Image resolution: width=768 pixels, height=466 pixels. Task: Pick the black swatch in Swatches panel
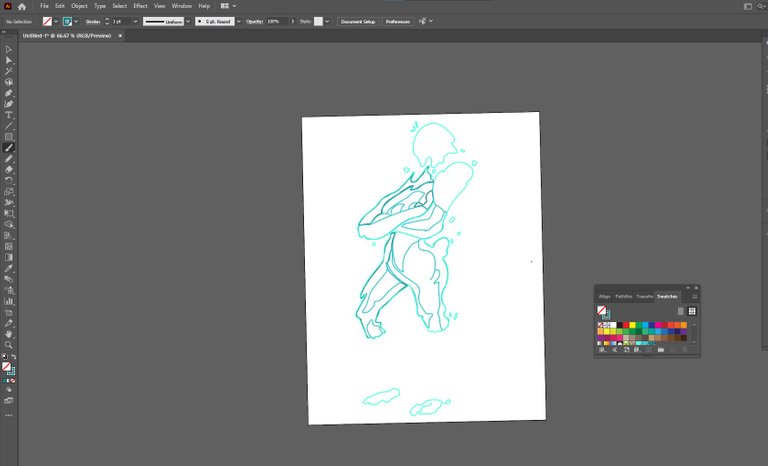click(x=620, y=325)
